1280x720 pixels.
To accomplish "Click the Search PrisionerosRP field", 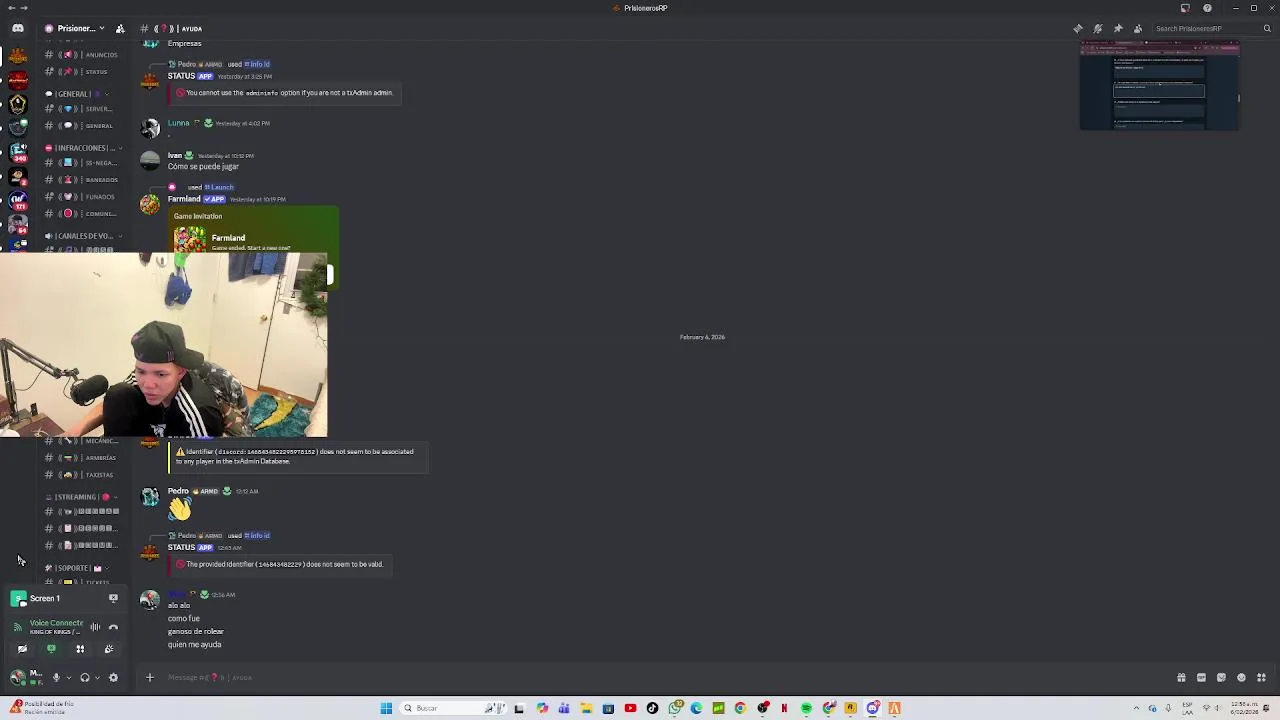I will pyautogui.click(x=1211, y=28).
